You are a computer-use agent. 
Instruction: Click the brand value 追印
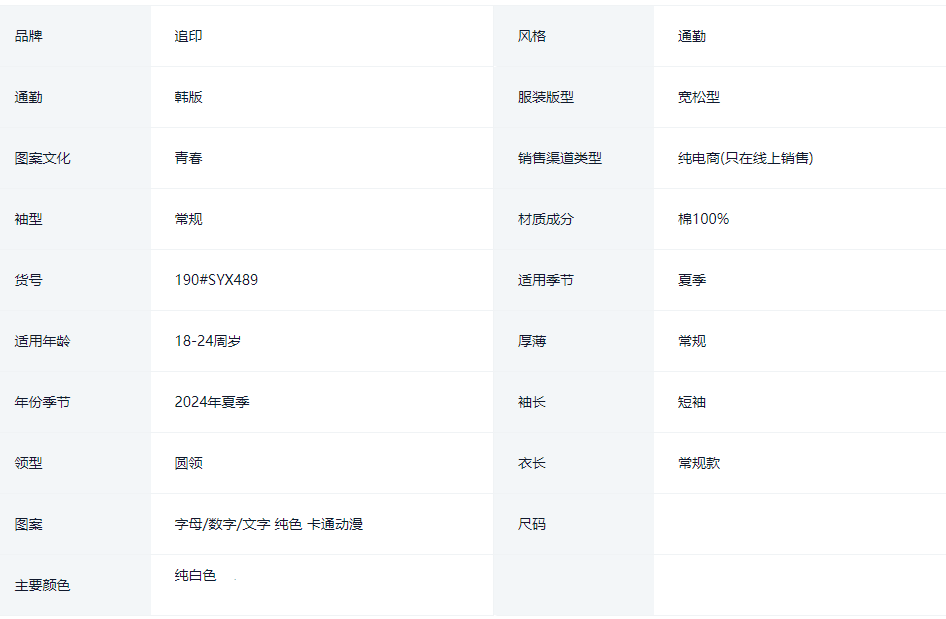click(x=189, y=36)
